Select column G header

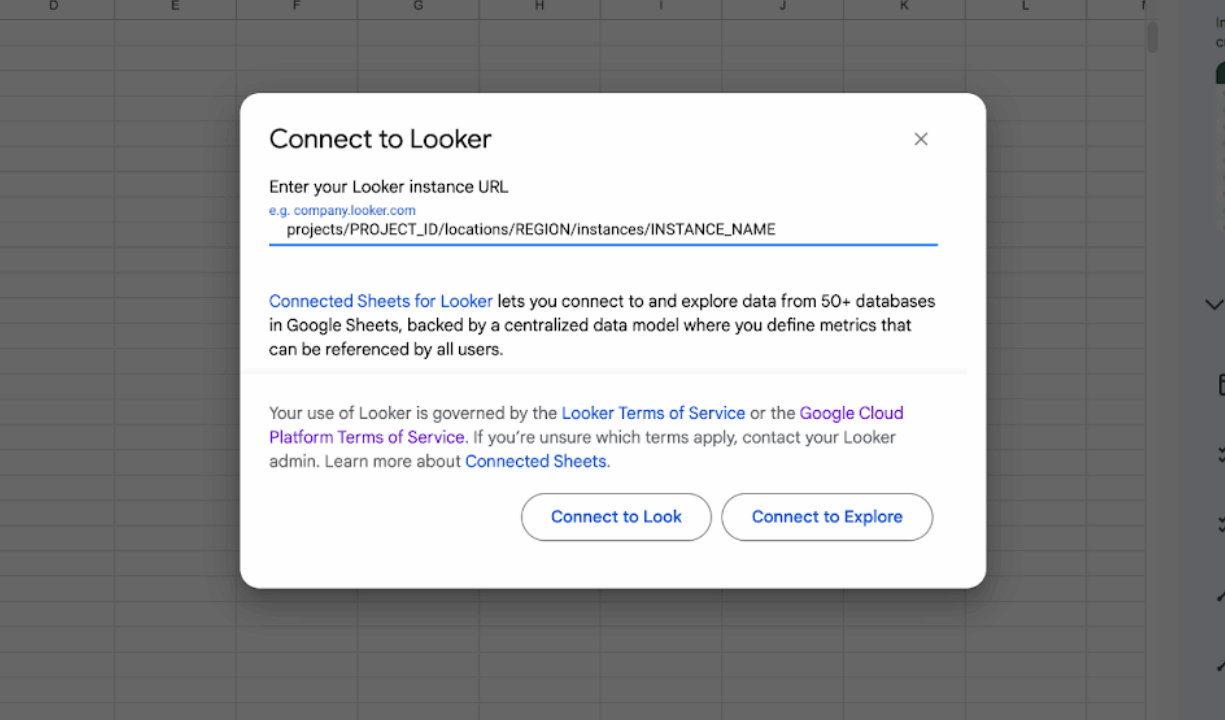click(418, 7)
